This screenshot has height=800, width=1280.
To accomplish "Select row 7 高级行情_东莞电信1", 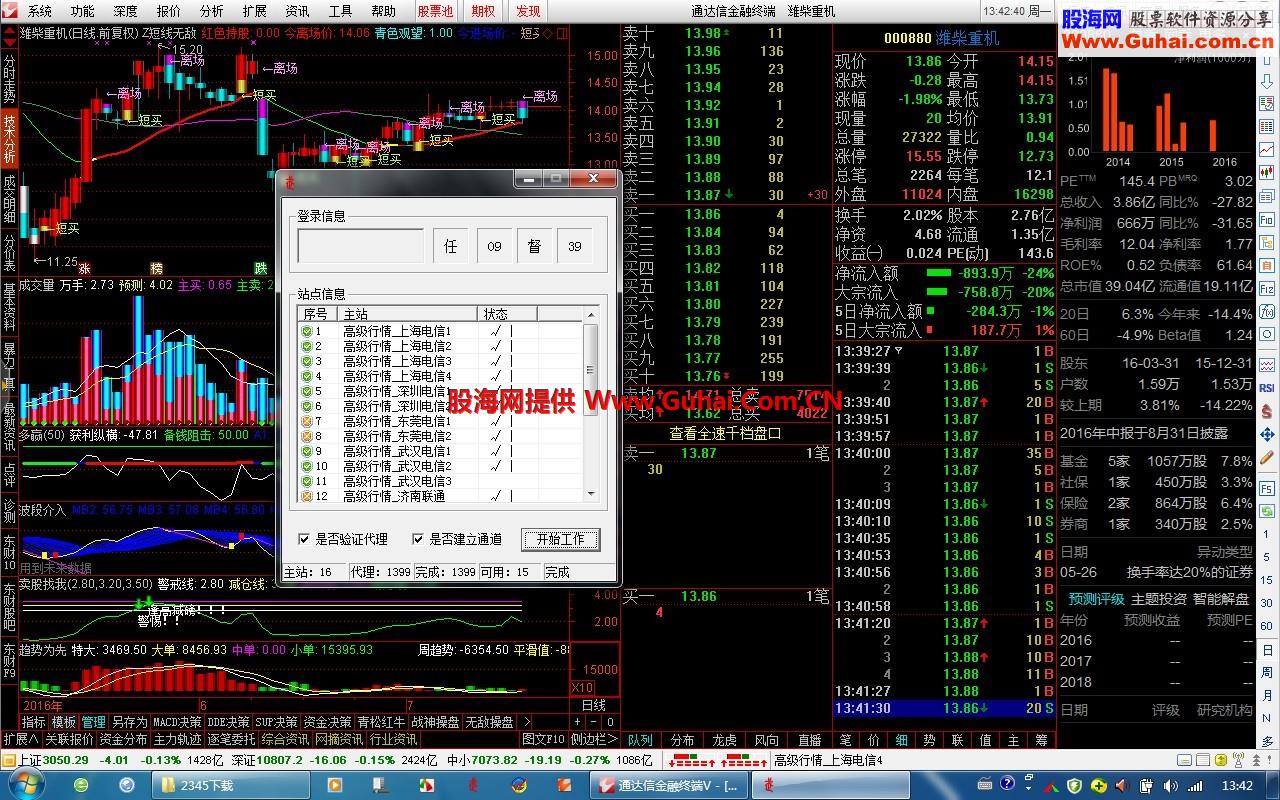I will pyautogui.click(x=440, y=421).
